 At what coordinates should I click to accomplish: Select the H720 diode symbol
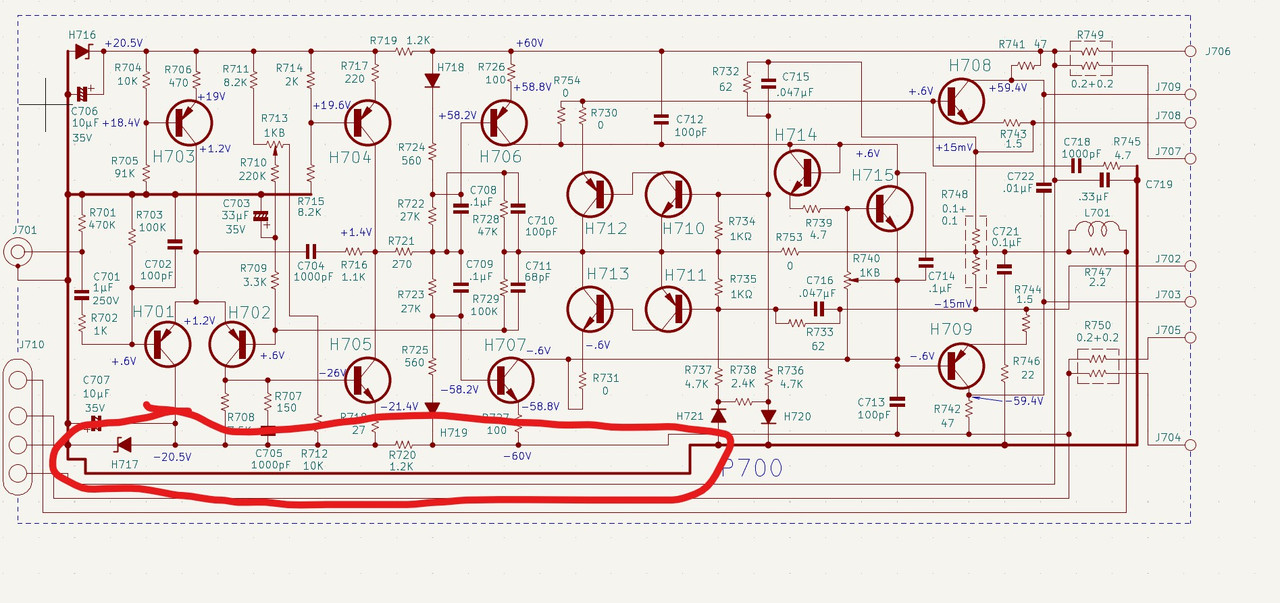click(x=768, y=416)
